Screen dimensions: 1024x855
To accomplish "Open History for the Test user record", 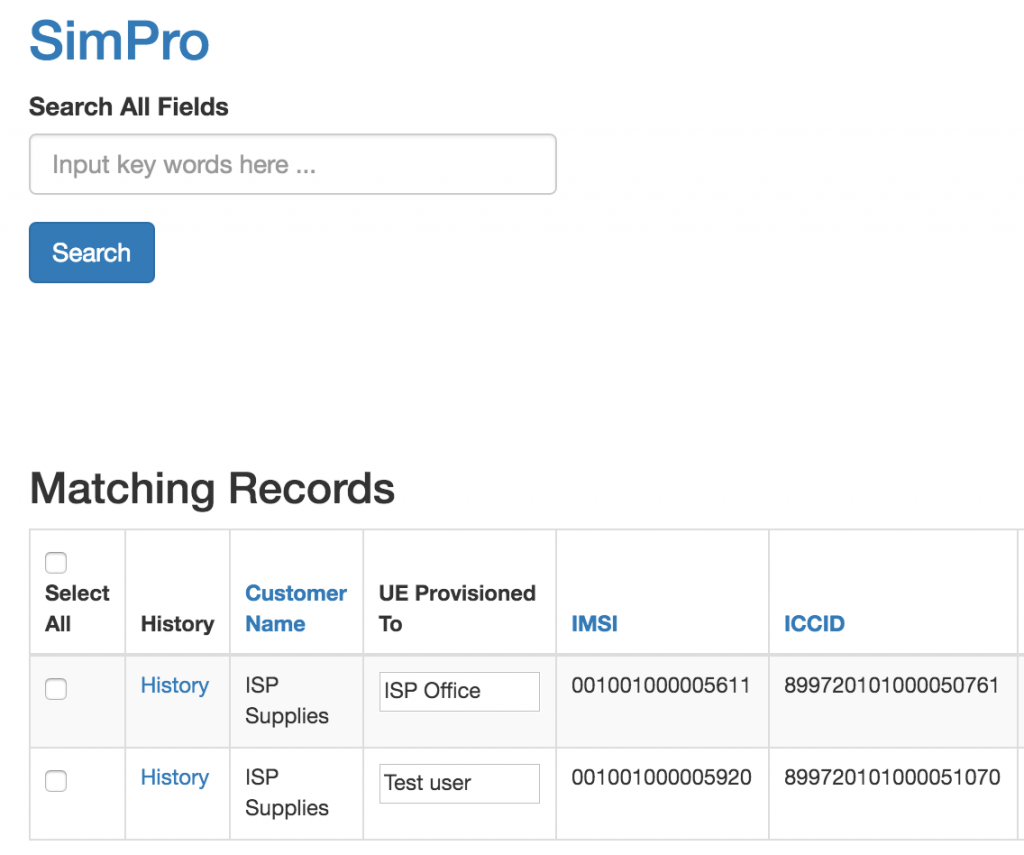I will point(175,777).
